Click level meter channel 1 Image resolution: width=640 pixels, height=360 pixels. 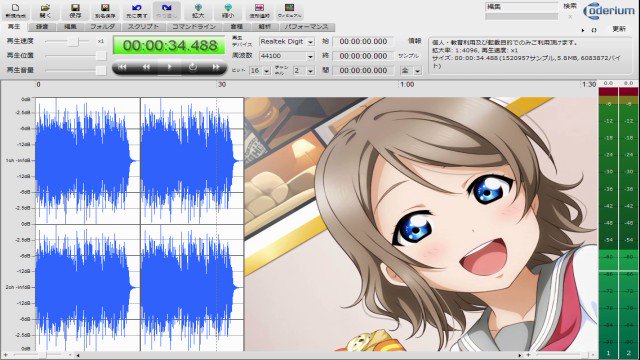point(608,222)
